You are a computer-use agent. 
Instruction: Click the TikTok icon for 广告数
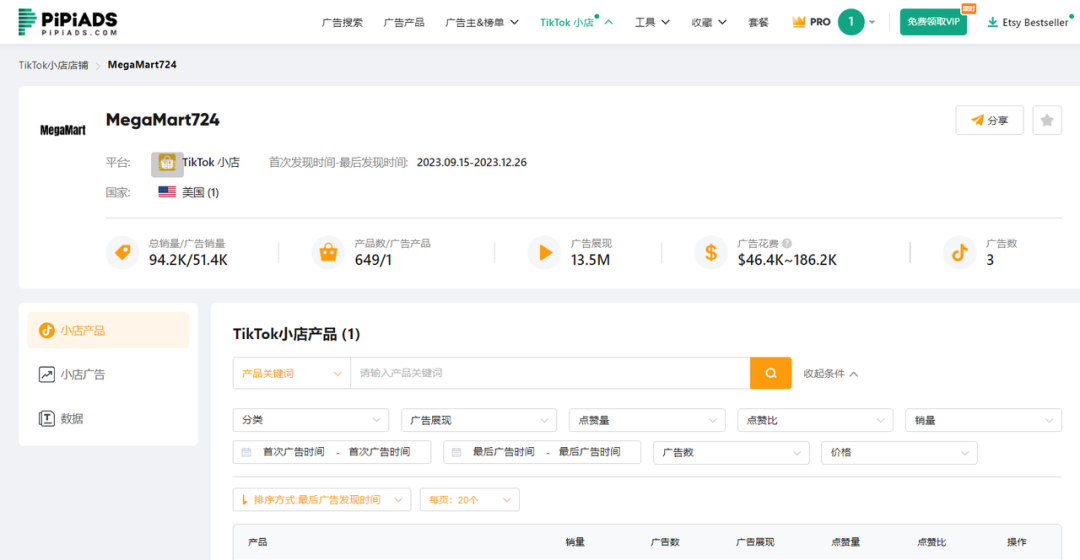coord(959,253)
